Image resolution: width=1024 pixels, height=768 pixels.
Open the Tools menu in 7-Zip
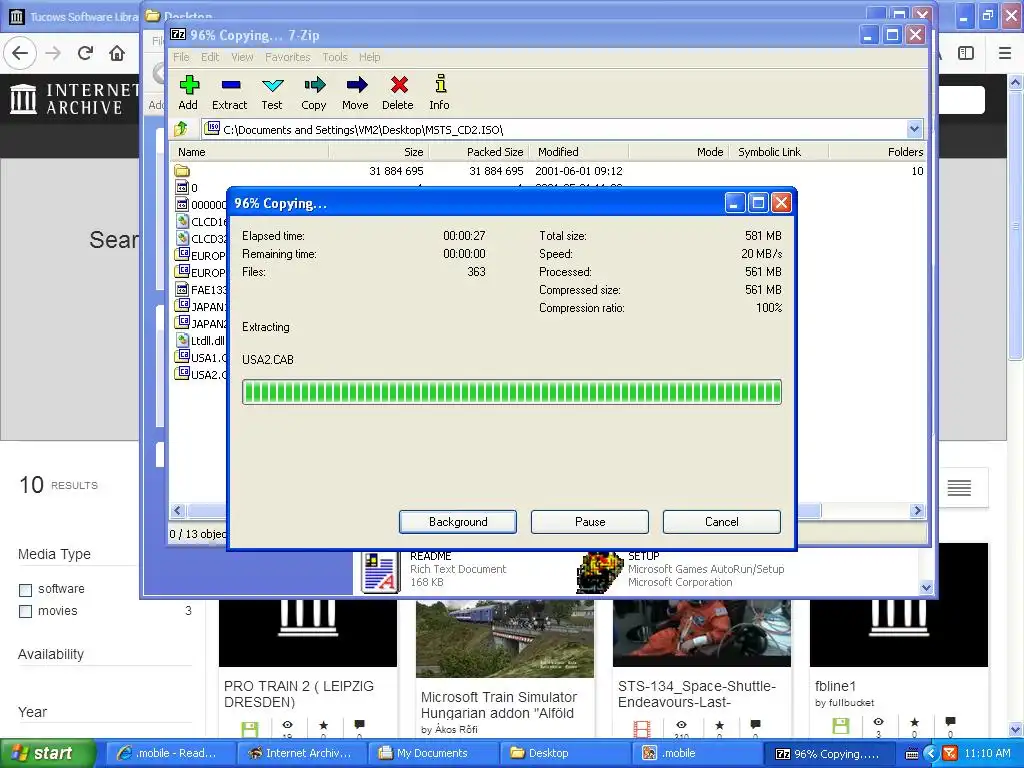[x=335, y=57]
